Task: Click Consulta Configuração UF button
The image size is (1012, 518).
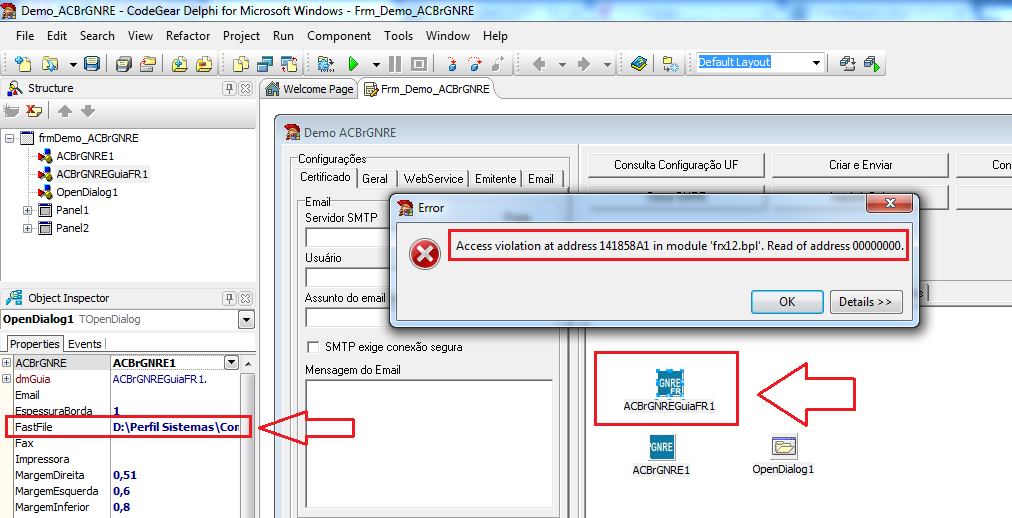Action: [x=676, y=165]
